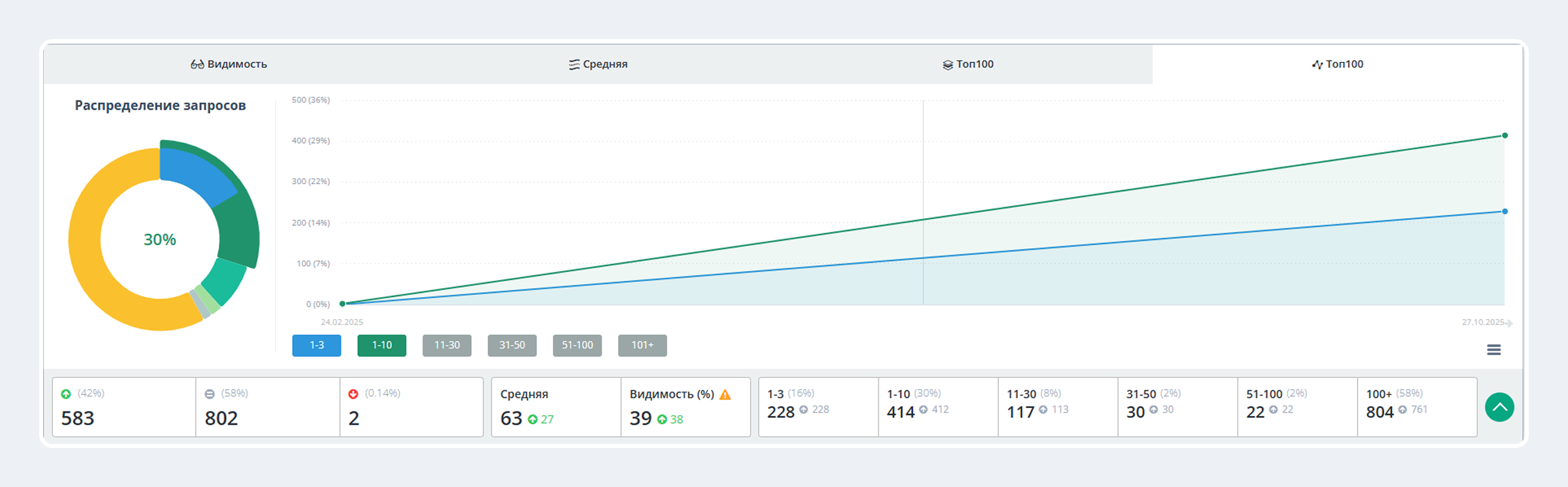
Task: Enable the 51-100 series legend button
Action: [x=577, y=345]
